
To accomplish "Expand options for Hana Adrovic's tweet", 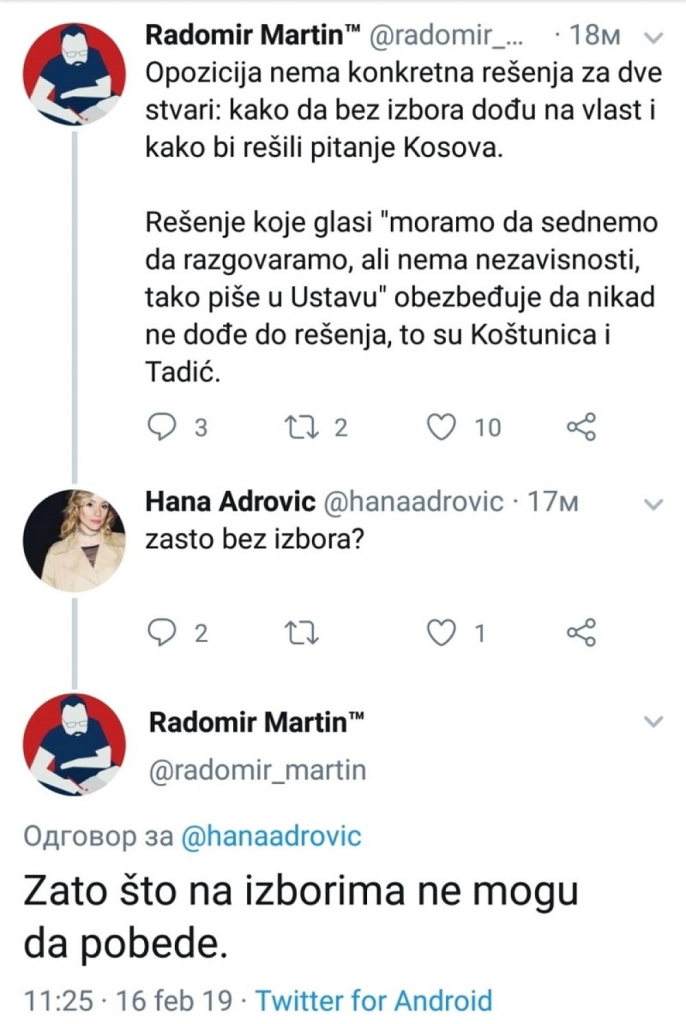I will tap(655, 505).
